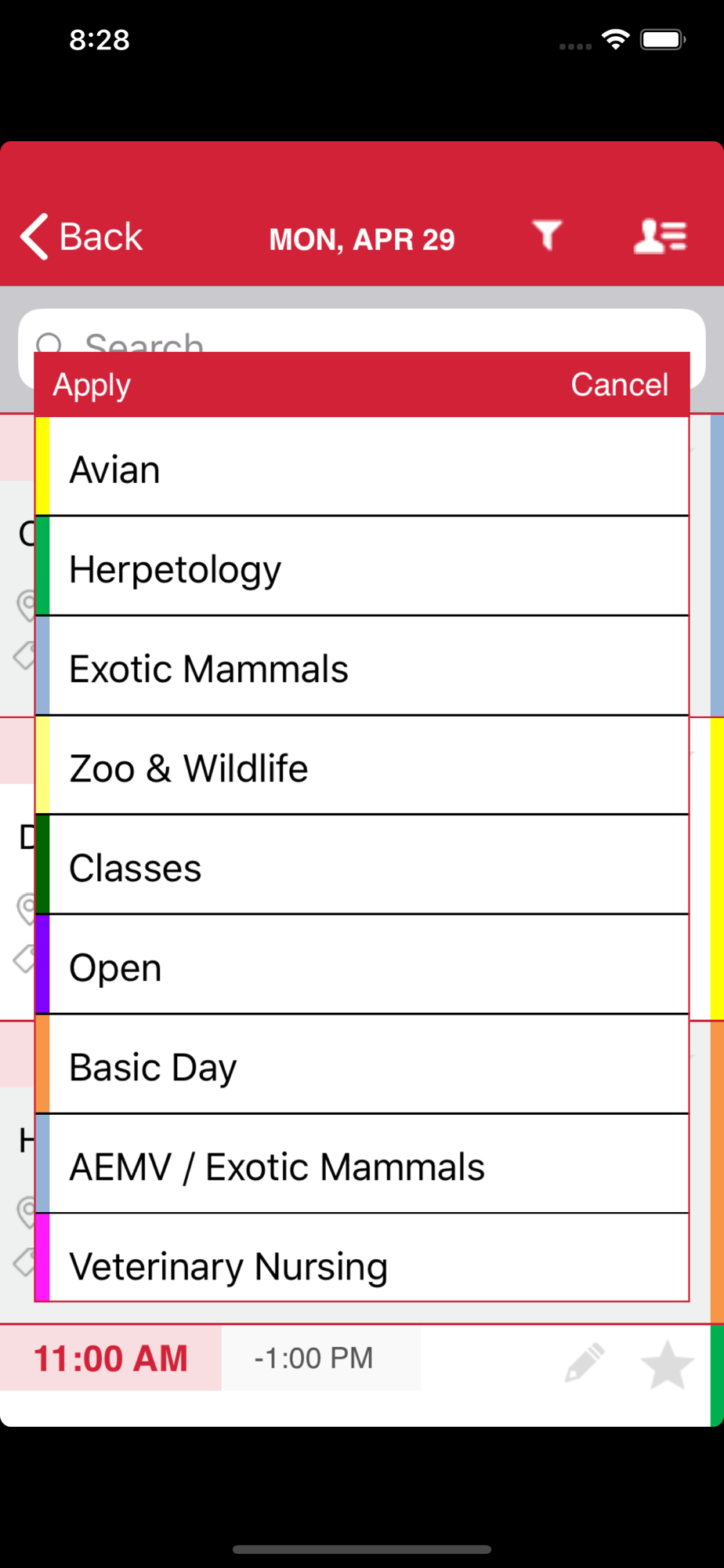Select AEMV / Exotic Mammals option
Screen dimensions: 724x1568
coord(362,1163)
